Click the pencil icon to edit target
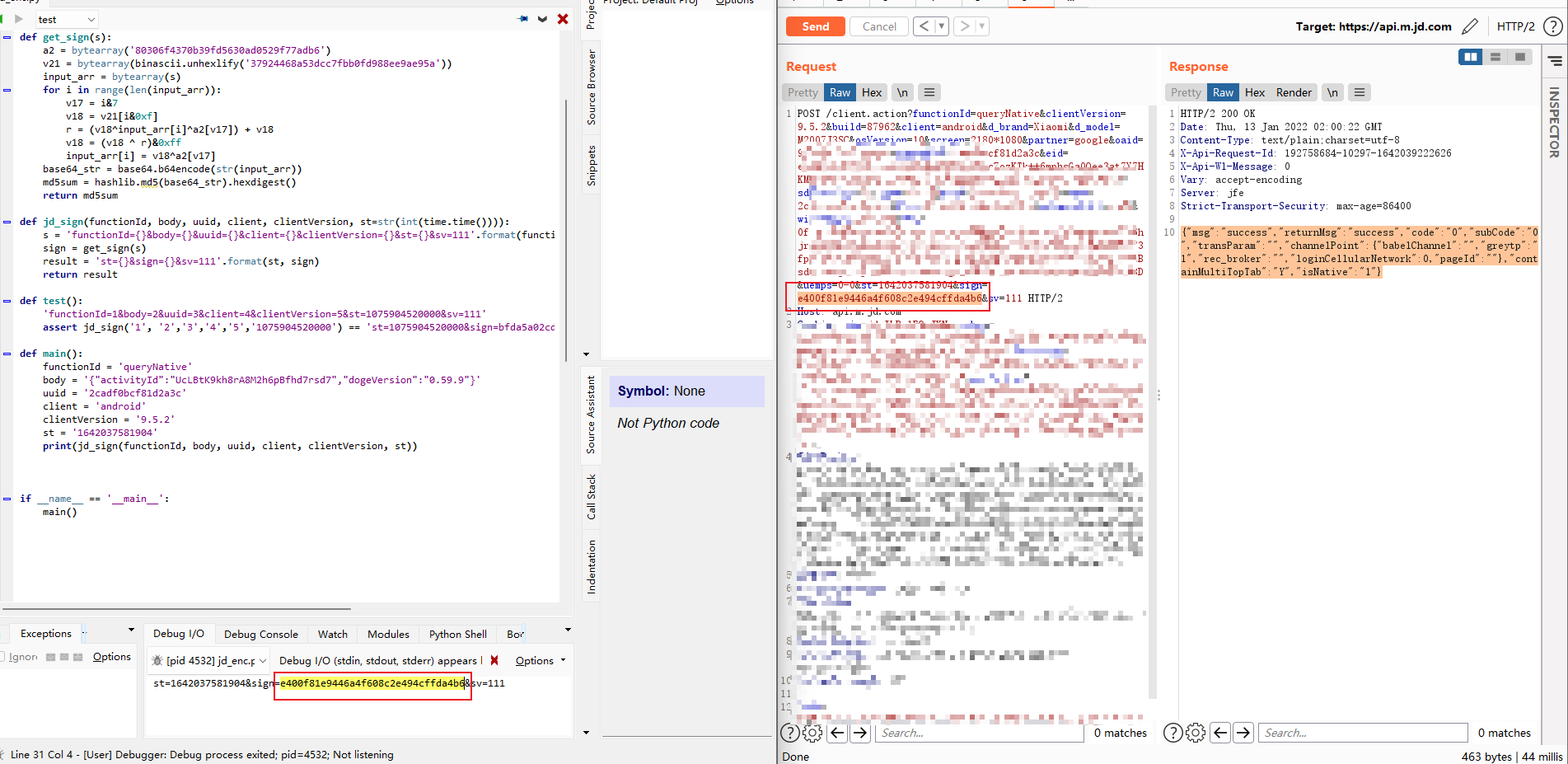 point(1469,26)
